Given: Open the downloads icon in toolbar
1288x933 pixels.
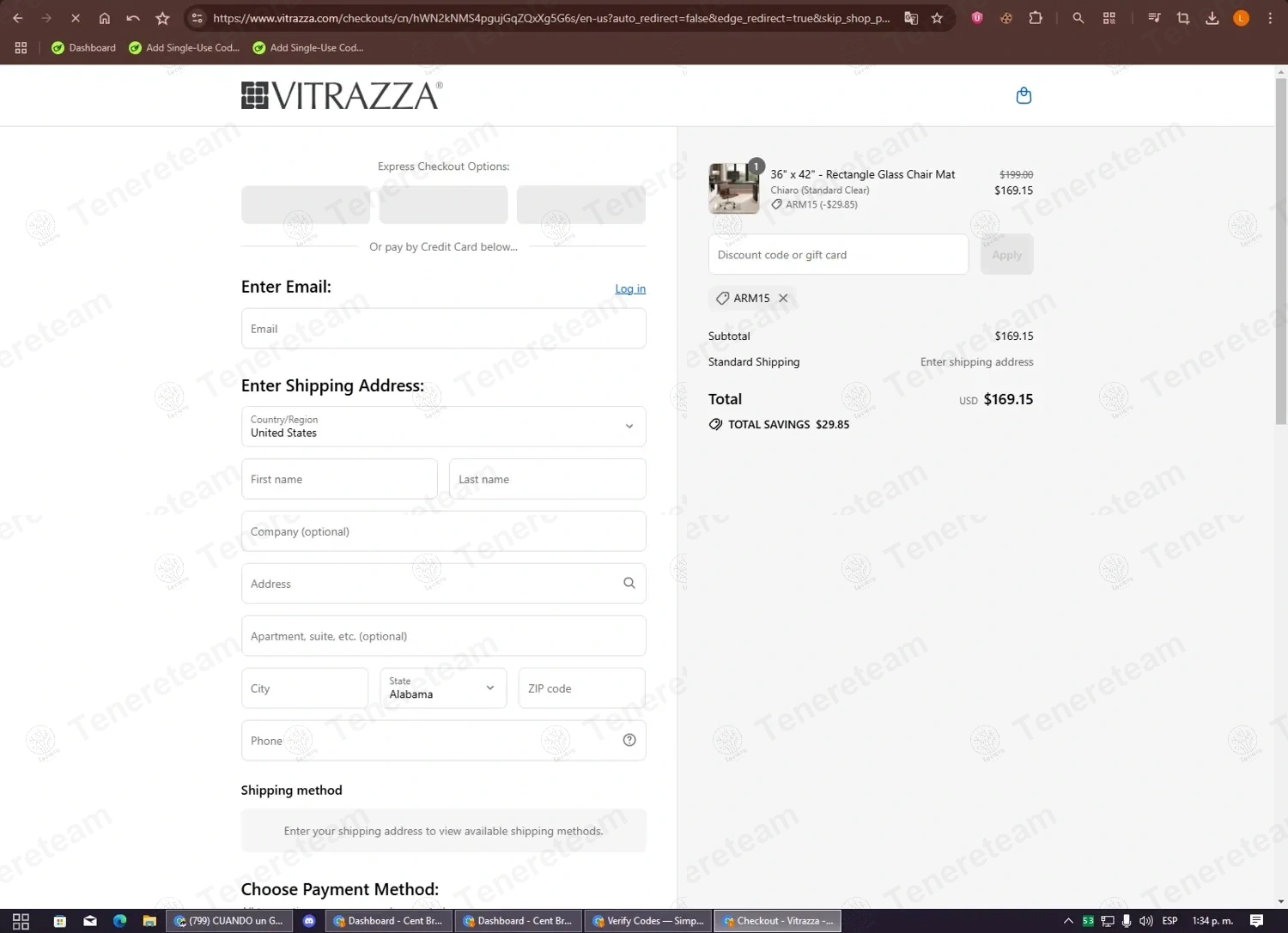Looking at the screenshot, I should tap(1212, 18).
